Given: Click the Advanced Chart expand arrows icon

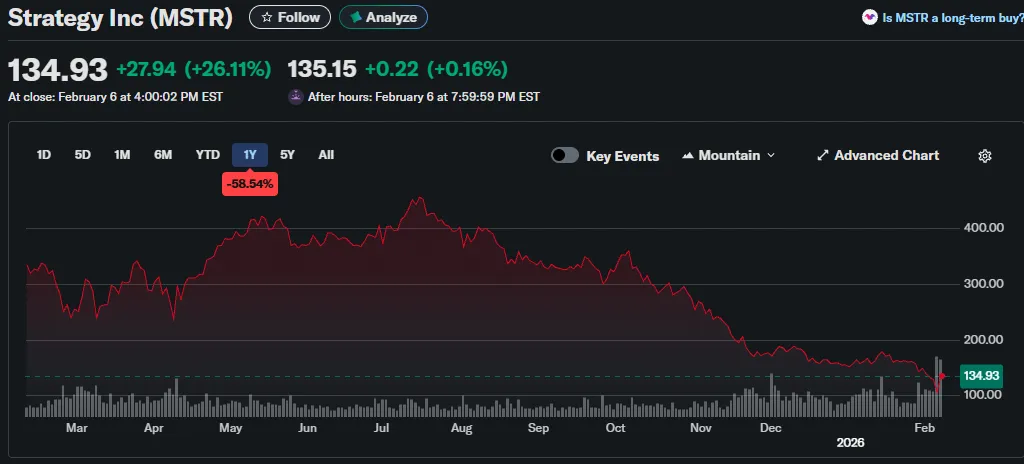Looking at the screenshot, I should pyautogui.click(x=823, y=156).
